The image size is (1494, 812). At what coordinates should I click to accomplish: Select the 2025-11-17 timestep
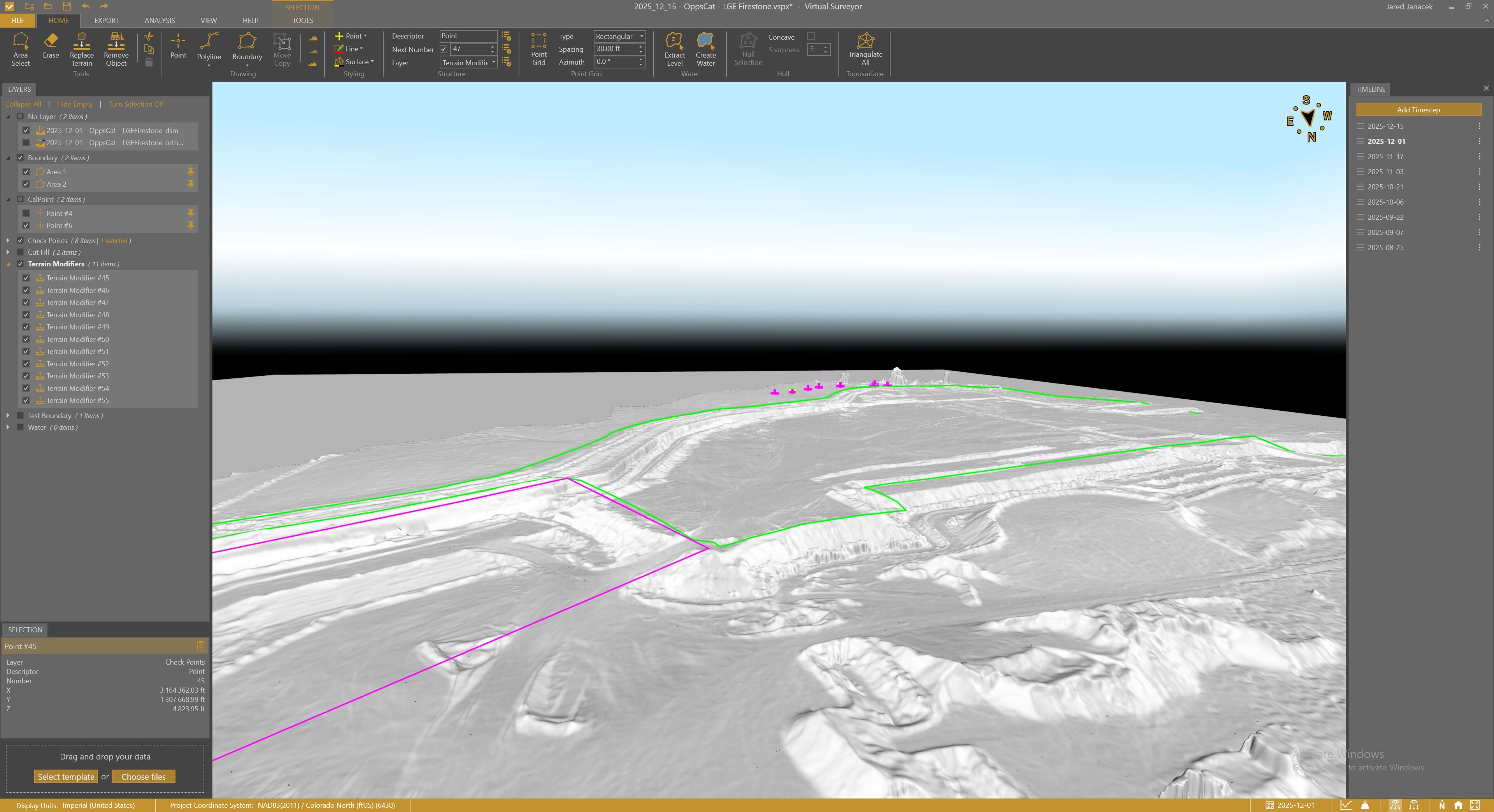tap(1385, 156)
